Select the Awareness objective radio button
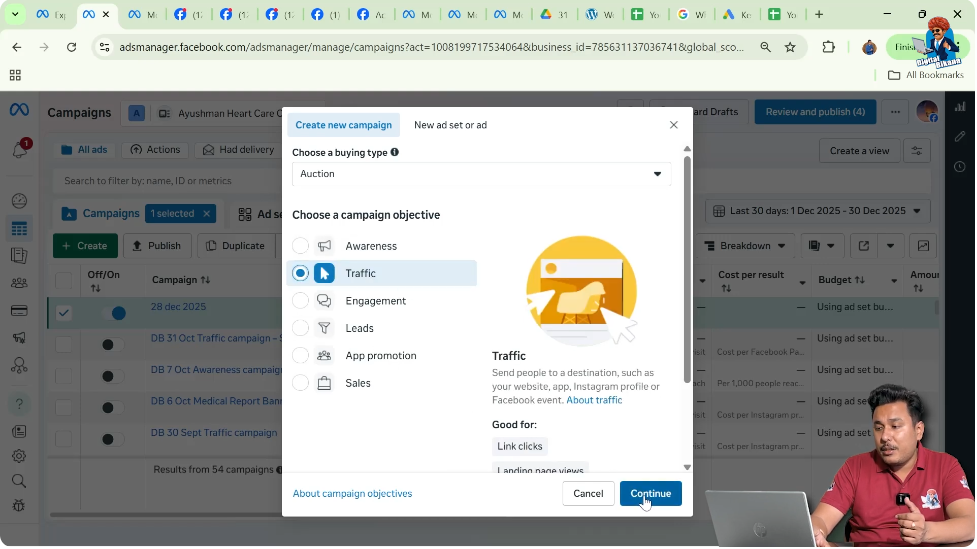 tap(301, 246)
